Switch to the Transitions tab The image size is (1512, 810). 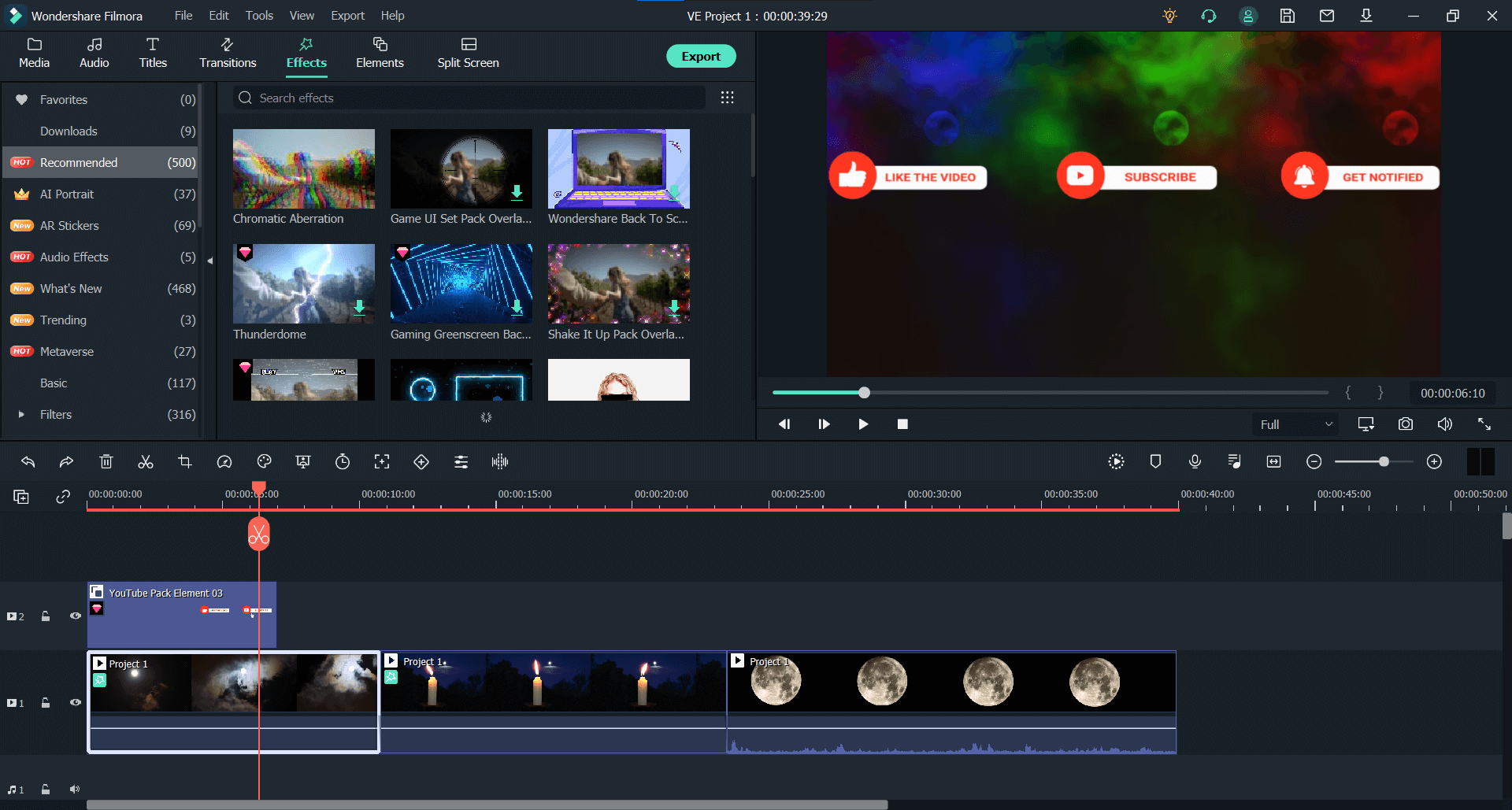click(x=228, y=54)
